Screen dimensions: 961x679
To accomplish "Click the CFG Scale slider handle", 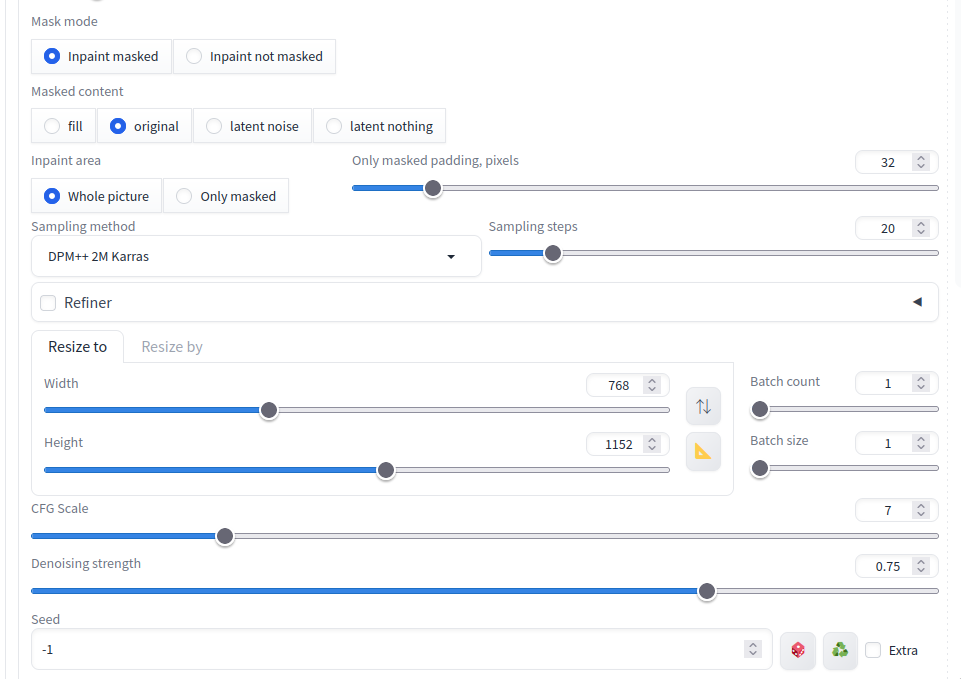I will 225,536.
